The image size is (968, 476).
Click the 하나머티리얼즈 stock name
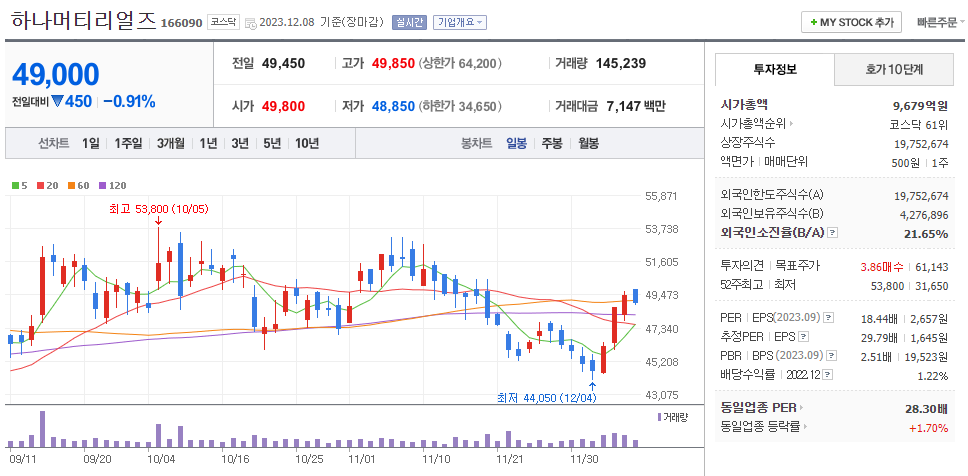coord(83,20)
